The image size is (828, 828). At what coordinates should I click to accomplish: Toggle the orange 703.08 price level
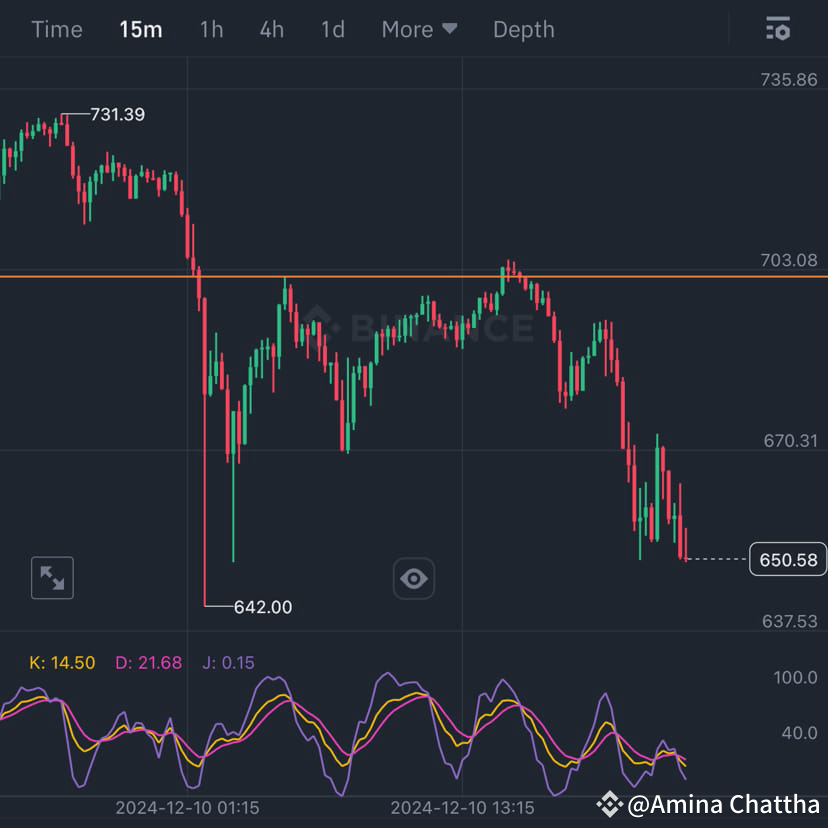[789, 260]
